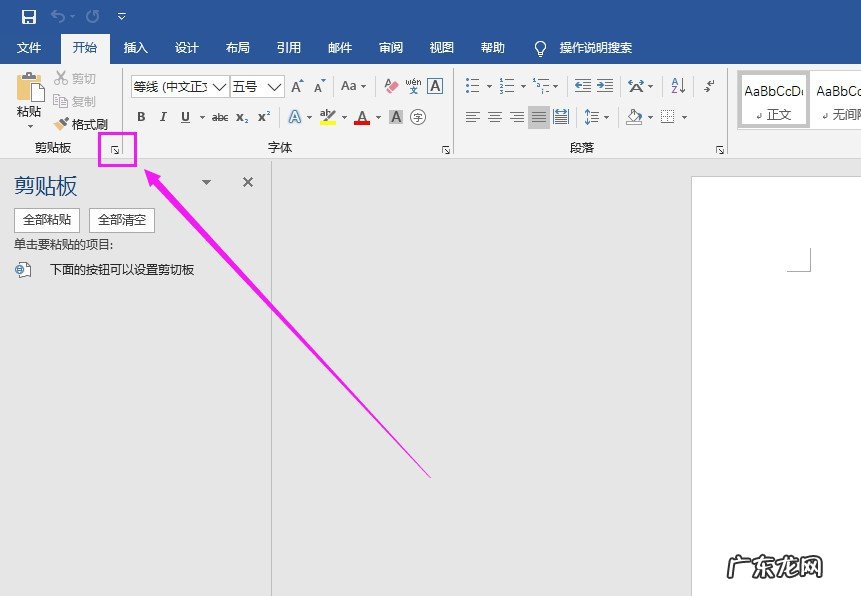Open the font name dropdown

click(x=219, y=87)
